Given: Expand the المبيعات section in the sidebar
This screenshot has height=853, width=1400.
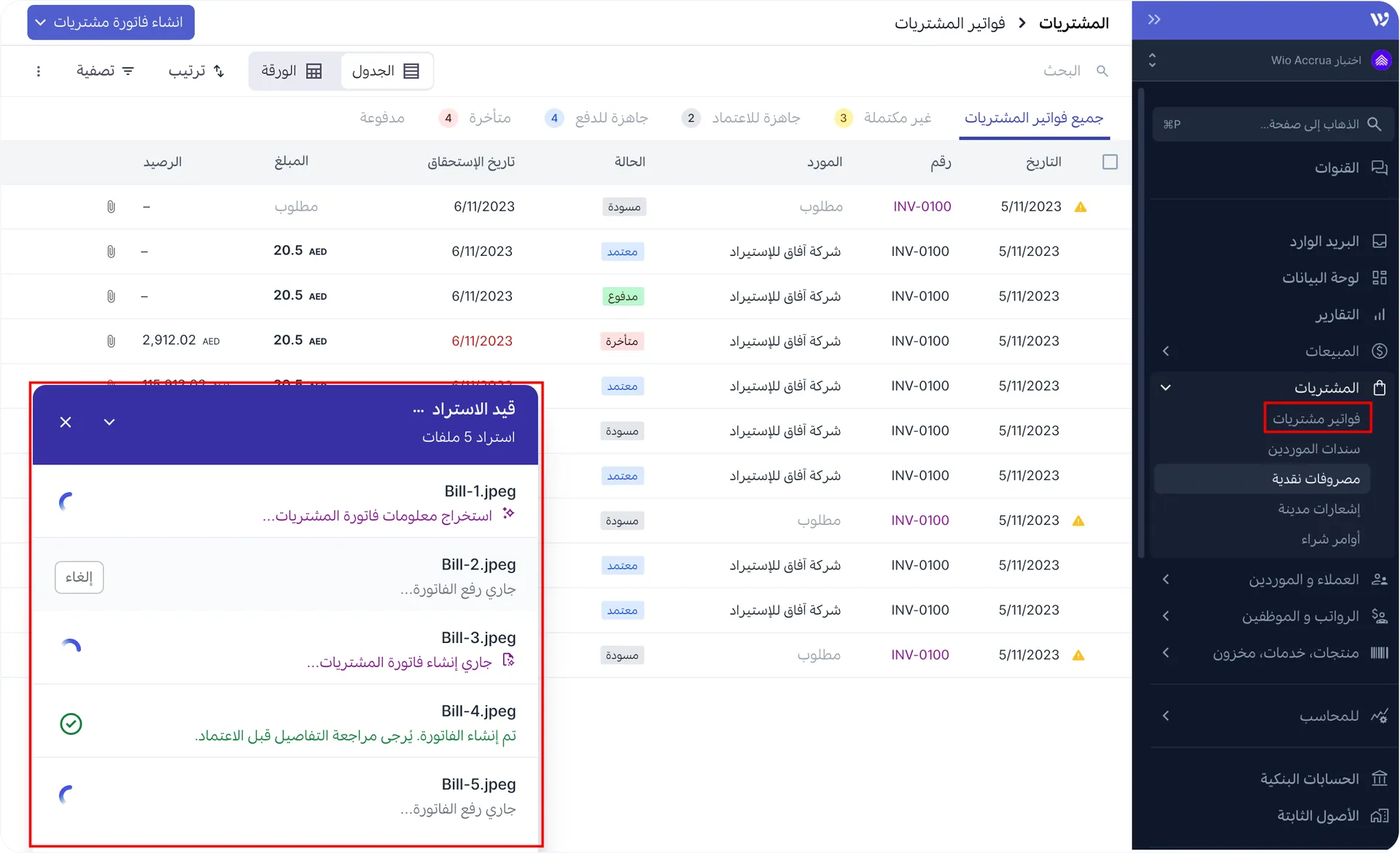Looking at the screenshot, I should [x=1165, y=351].
